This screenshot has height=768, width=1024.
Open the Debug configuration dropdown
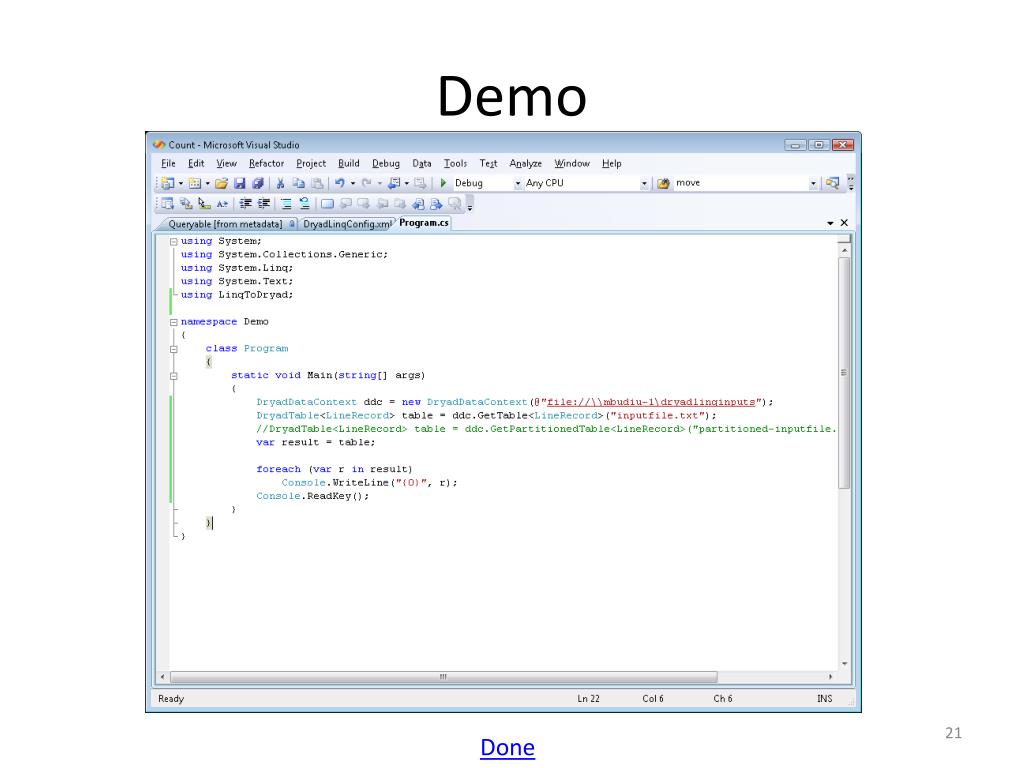click(517, 184)
